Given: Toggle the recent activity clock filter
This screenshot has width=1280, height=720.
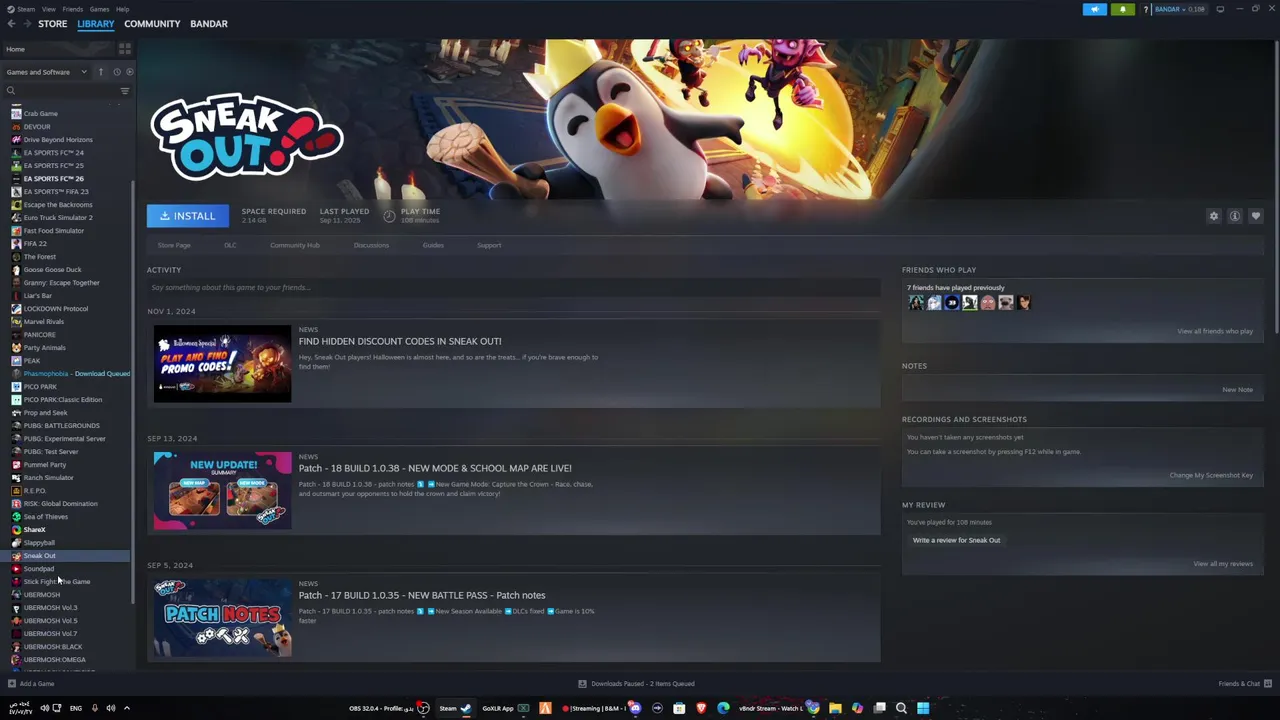Looking at the screenshot, I should pyautogui.click(x=116, y=72).
